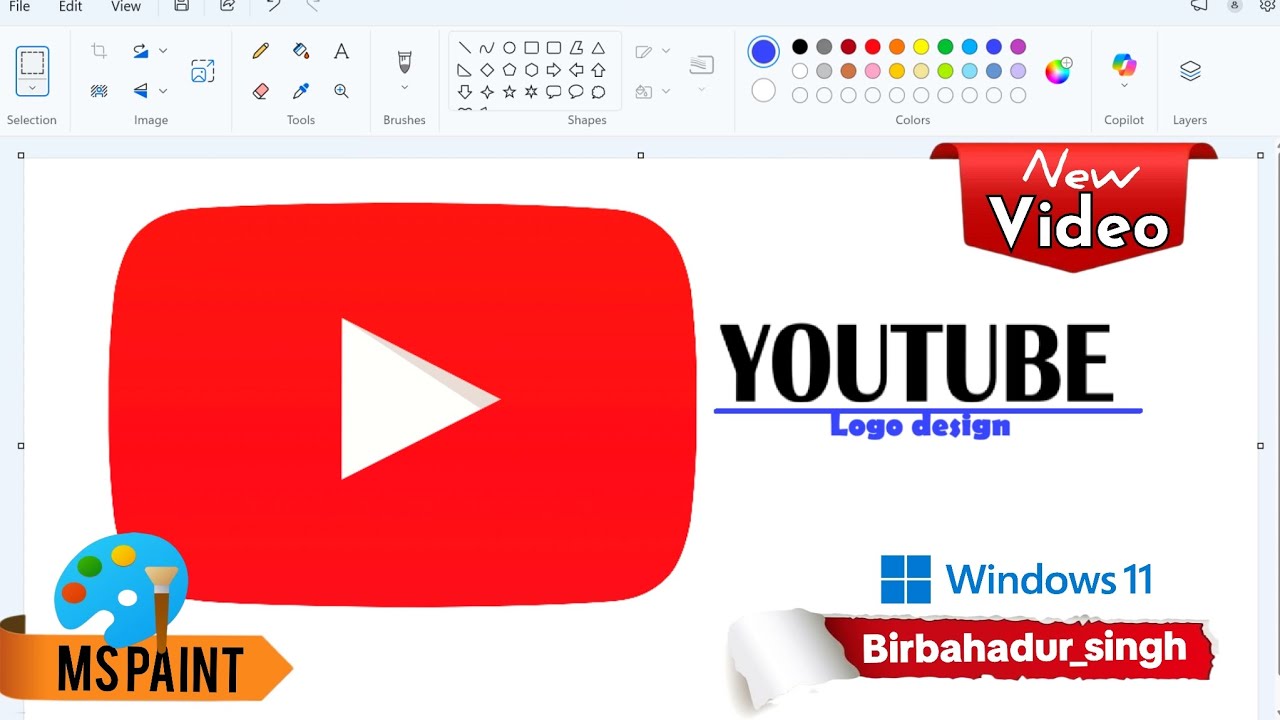Image resolution: width=1280 pixels, height=720 pixels.
Task: Expand the Flip dropdown arrow
Action: coord(163,91)
